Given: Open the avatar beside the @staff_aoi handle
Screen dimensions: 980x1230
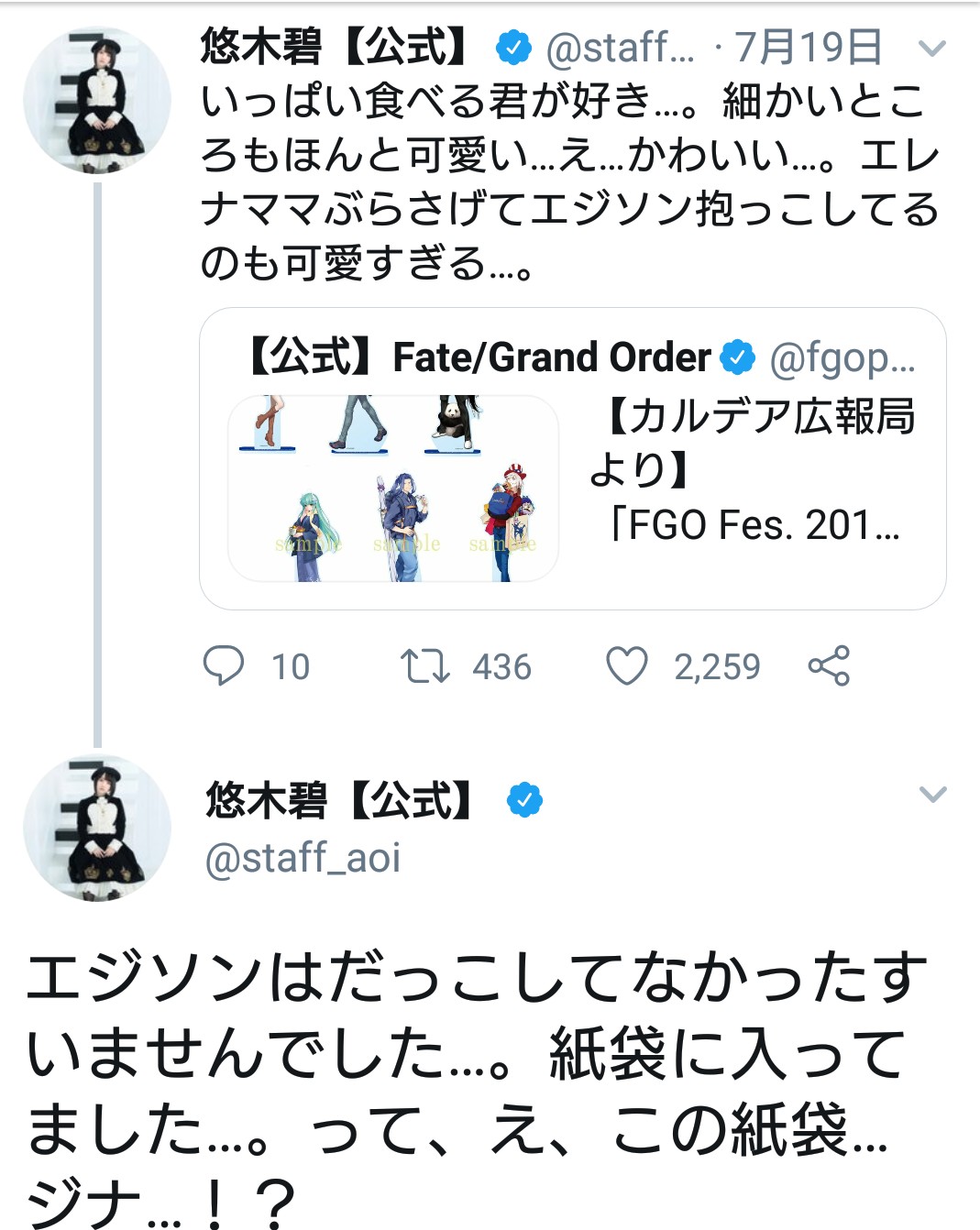Looking at the screenshot, I should click(96, 828).
